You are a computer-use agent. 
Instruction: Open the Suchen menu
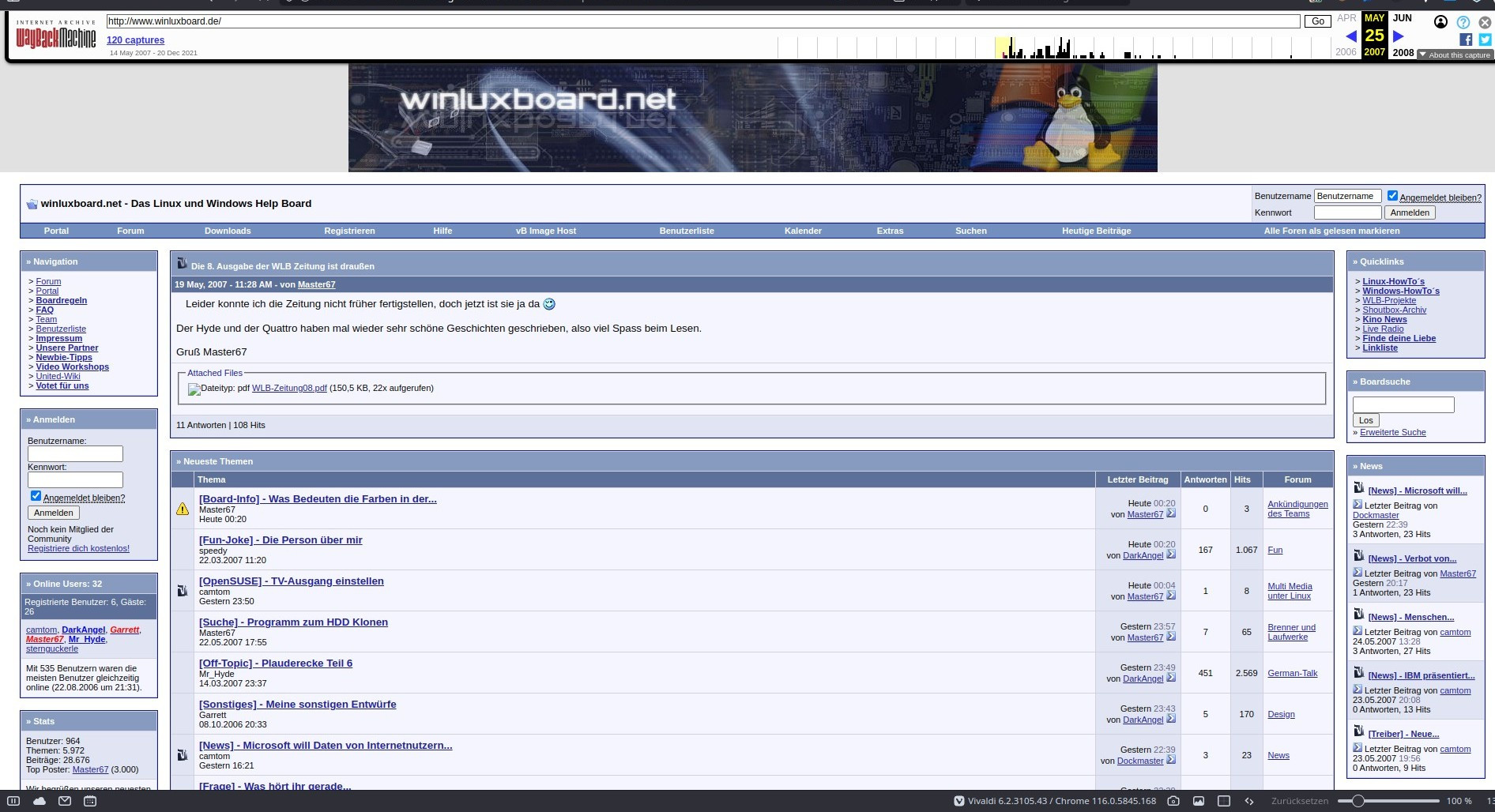tap(970, 231)
